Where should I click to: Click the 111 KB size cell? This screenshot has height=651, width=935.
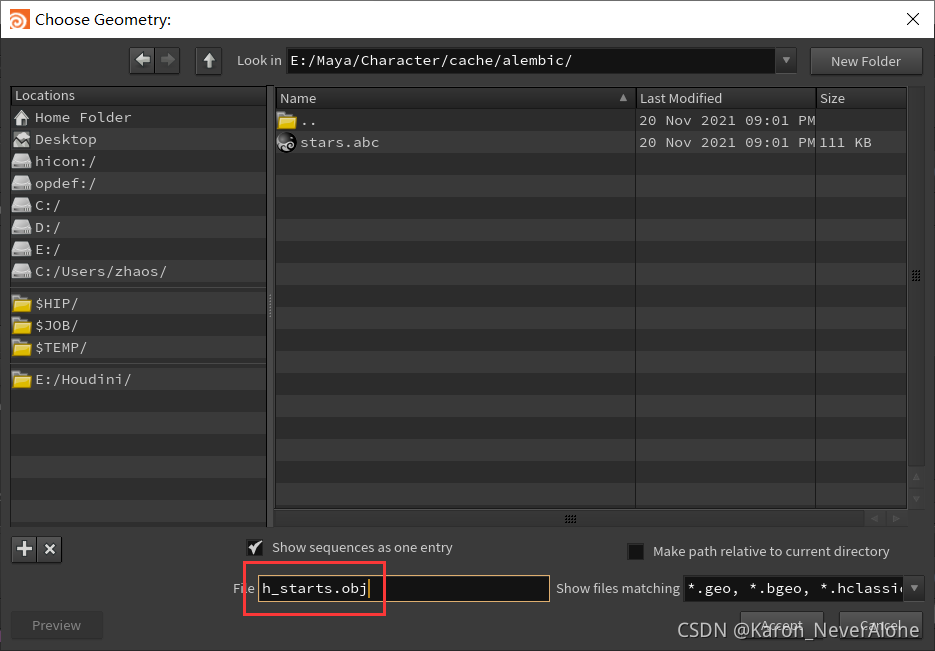(846, 142)
